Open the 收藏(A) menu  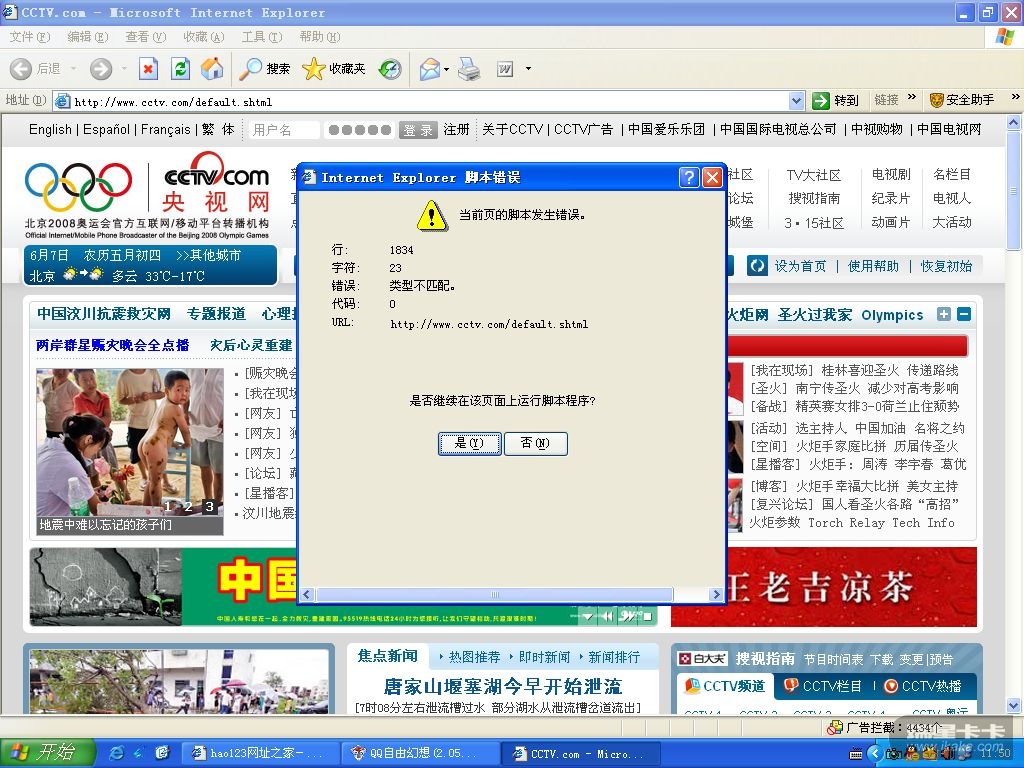[204, 37]
